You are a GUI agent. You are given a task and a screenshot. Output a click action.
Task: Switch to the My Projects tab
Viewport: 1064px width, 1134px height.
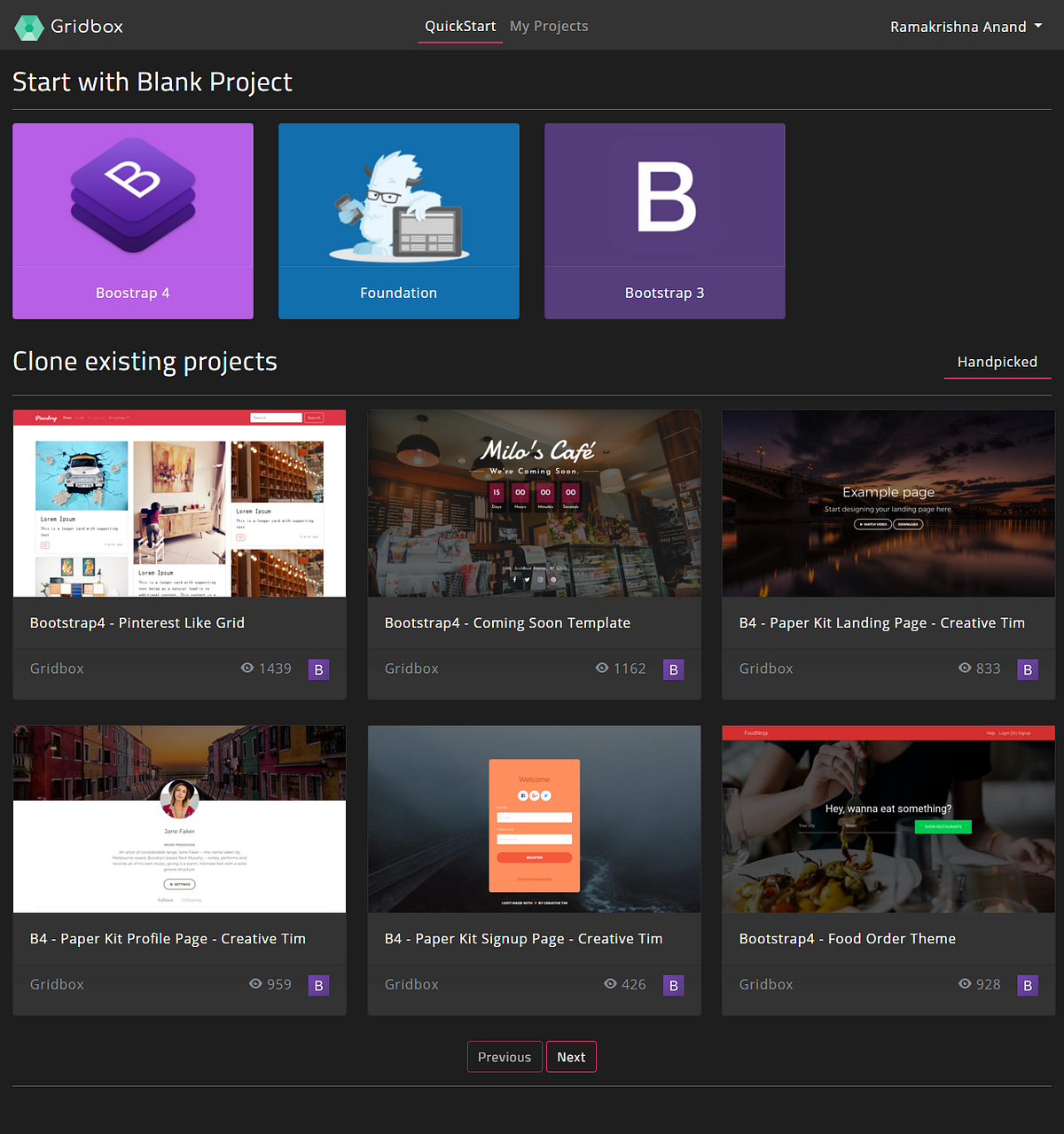[548, 26]
